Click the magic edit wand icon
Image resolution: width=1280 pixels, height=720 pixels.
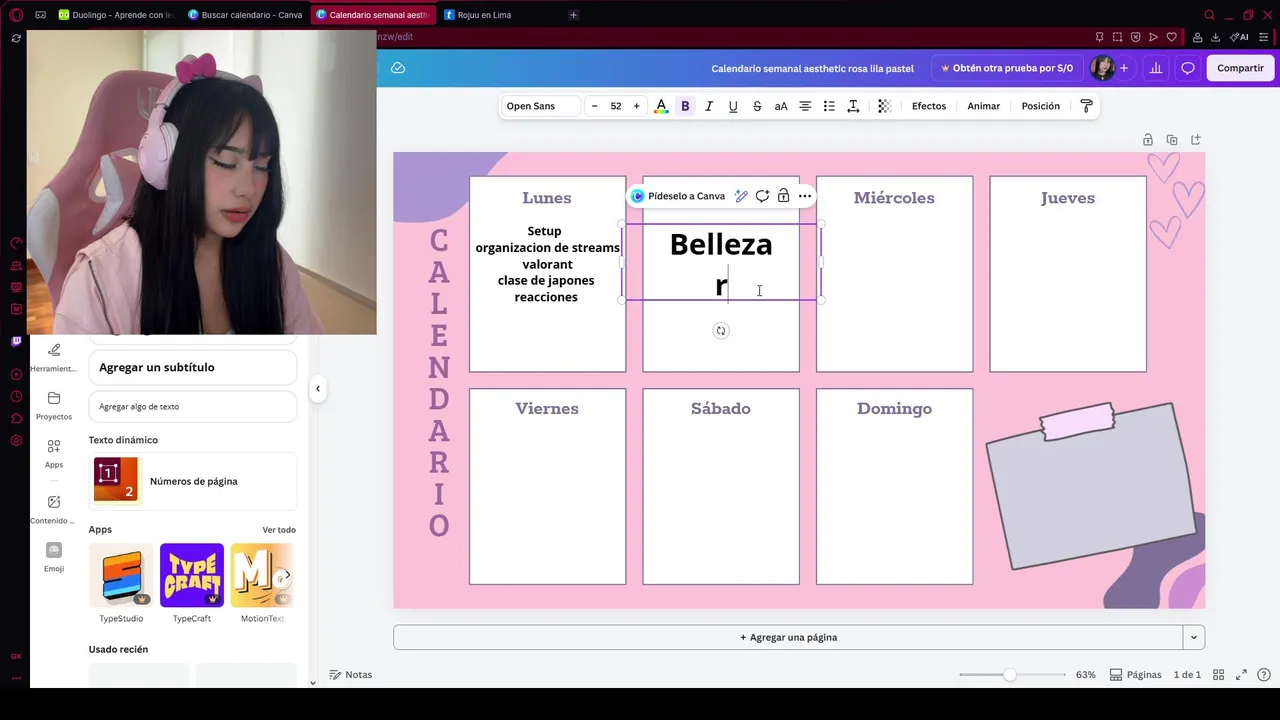741,196
